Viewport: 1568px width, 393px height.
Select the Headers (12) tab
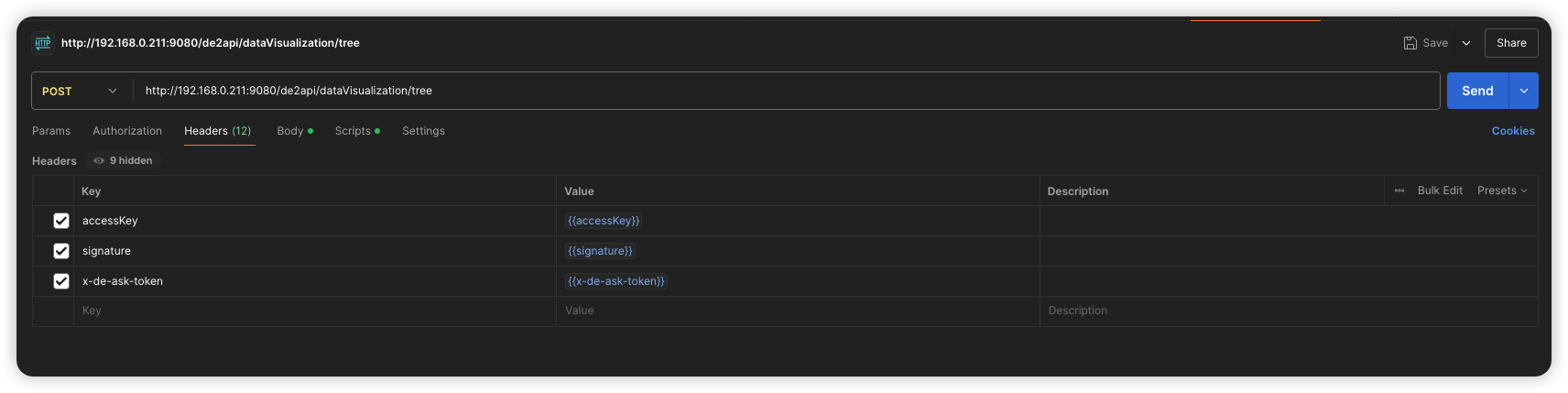tap(218, 131)
